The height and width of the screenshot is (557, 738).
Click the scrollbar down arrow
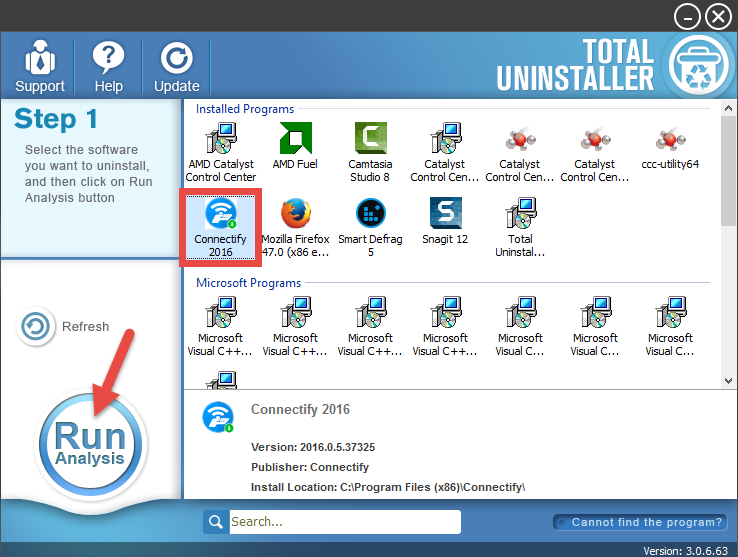coord(728,381)
